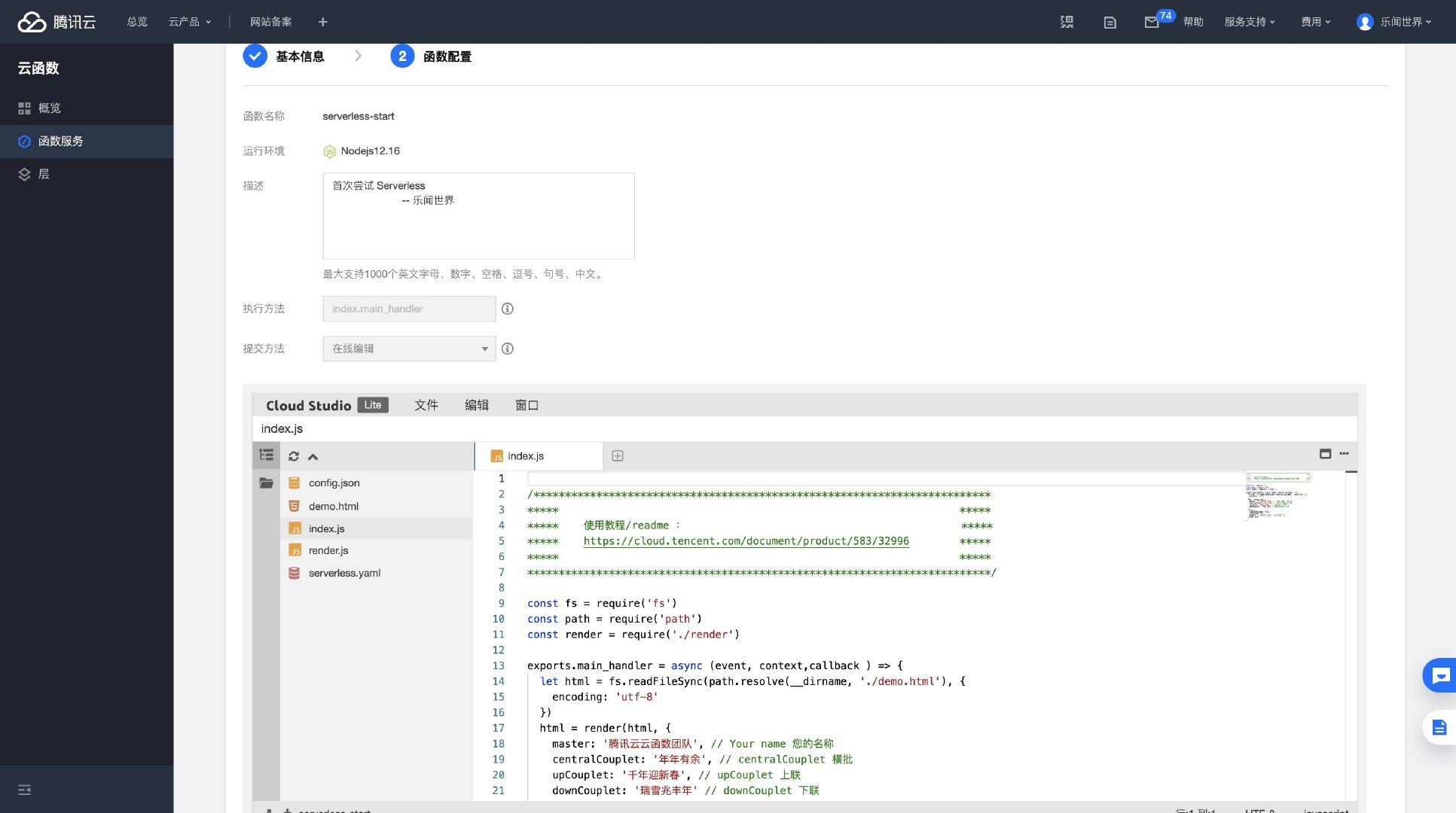Place cursor on line 13 exports.main_handler
Screen dimensions: 1456x813
pyautogui.click(x=715, y=665)
